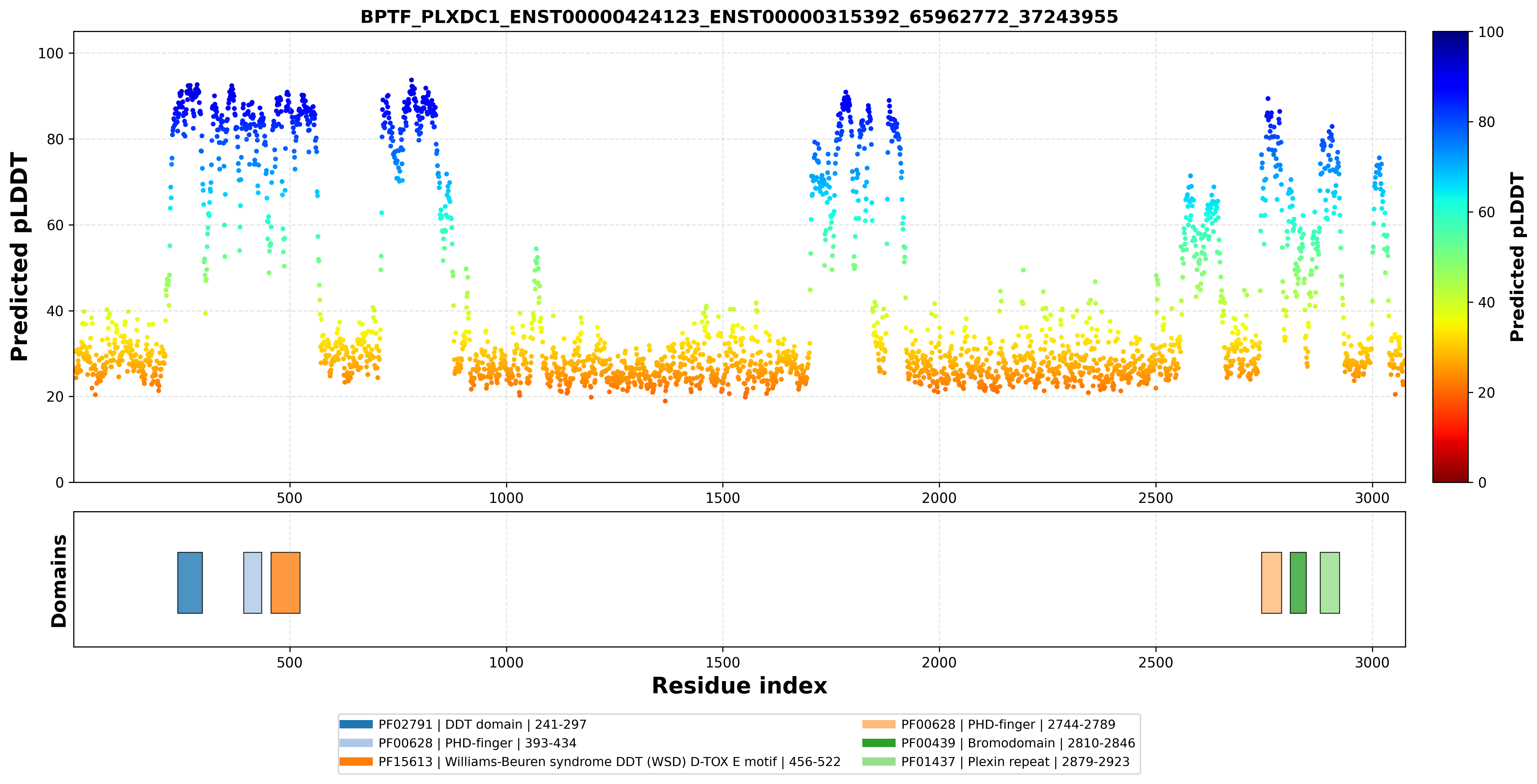Click x-axis tick 3000 under scatter plot
Image resolution: width=1537 pixels, height=784 pixels.
pos(1372,498)
